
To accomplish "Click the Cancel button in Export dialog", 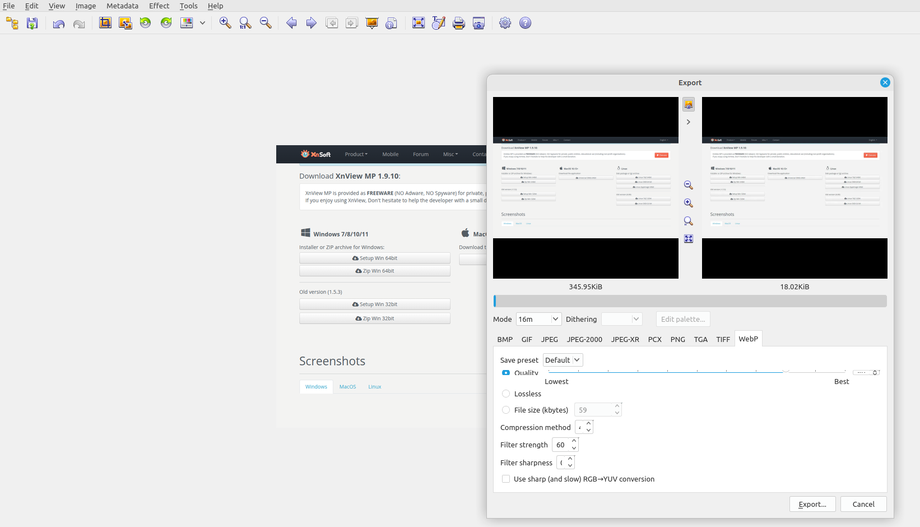I will (863, 504).
